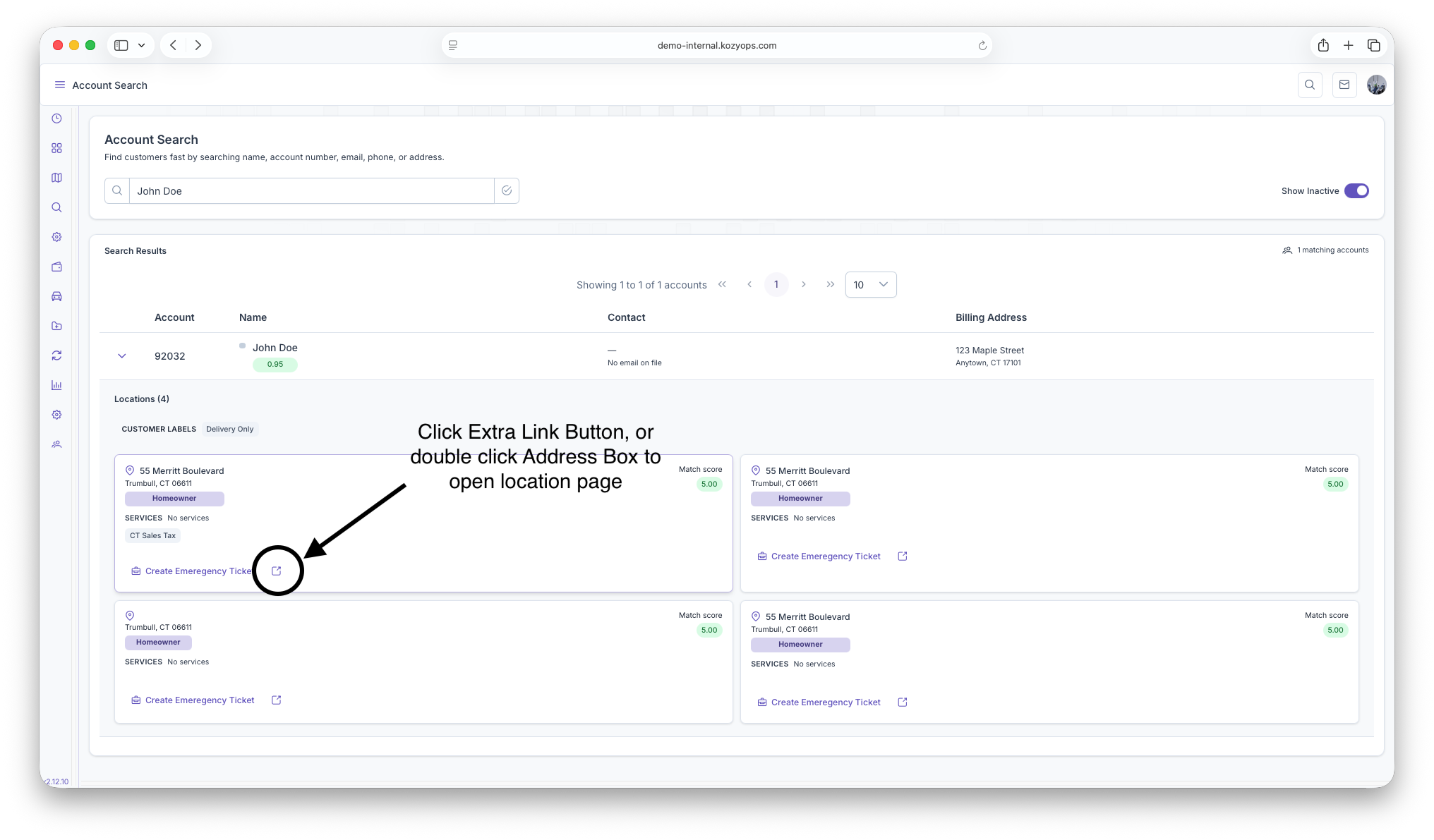Screen dimensions: 1434x840
Task: Select page 1 in pagination
Action: pos(776,284)
